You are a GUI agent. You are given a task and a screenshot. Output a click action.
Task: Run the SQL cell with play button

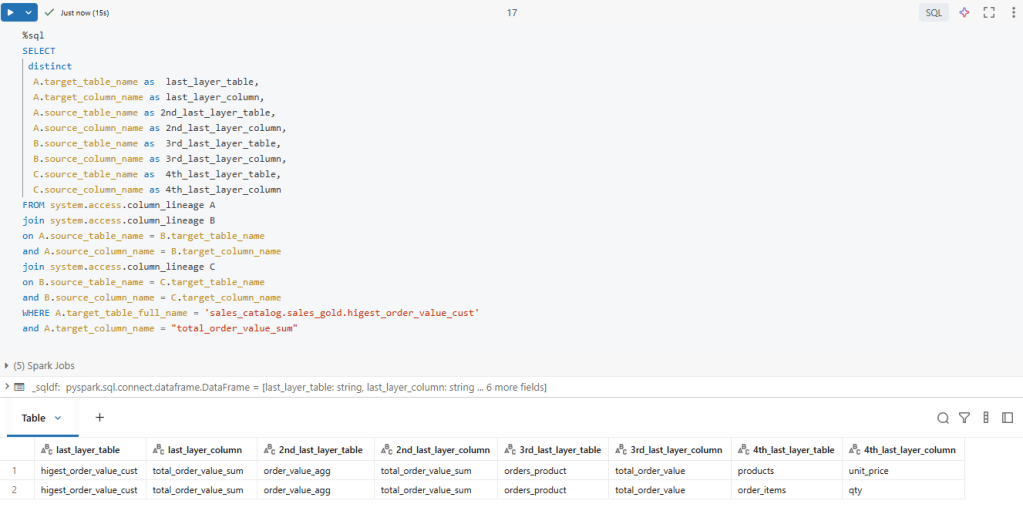tap(11, 12)
